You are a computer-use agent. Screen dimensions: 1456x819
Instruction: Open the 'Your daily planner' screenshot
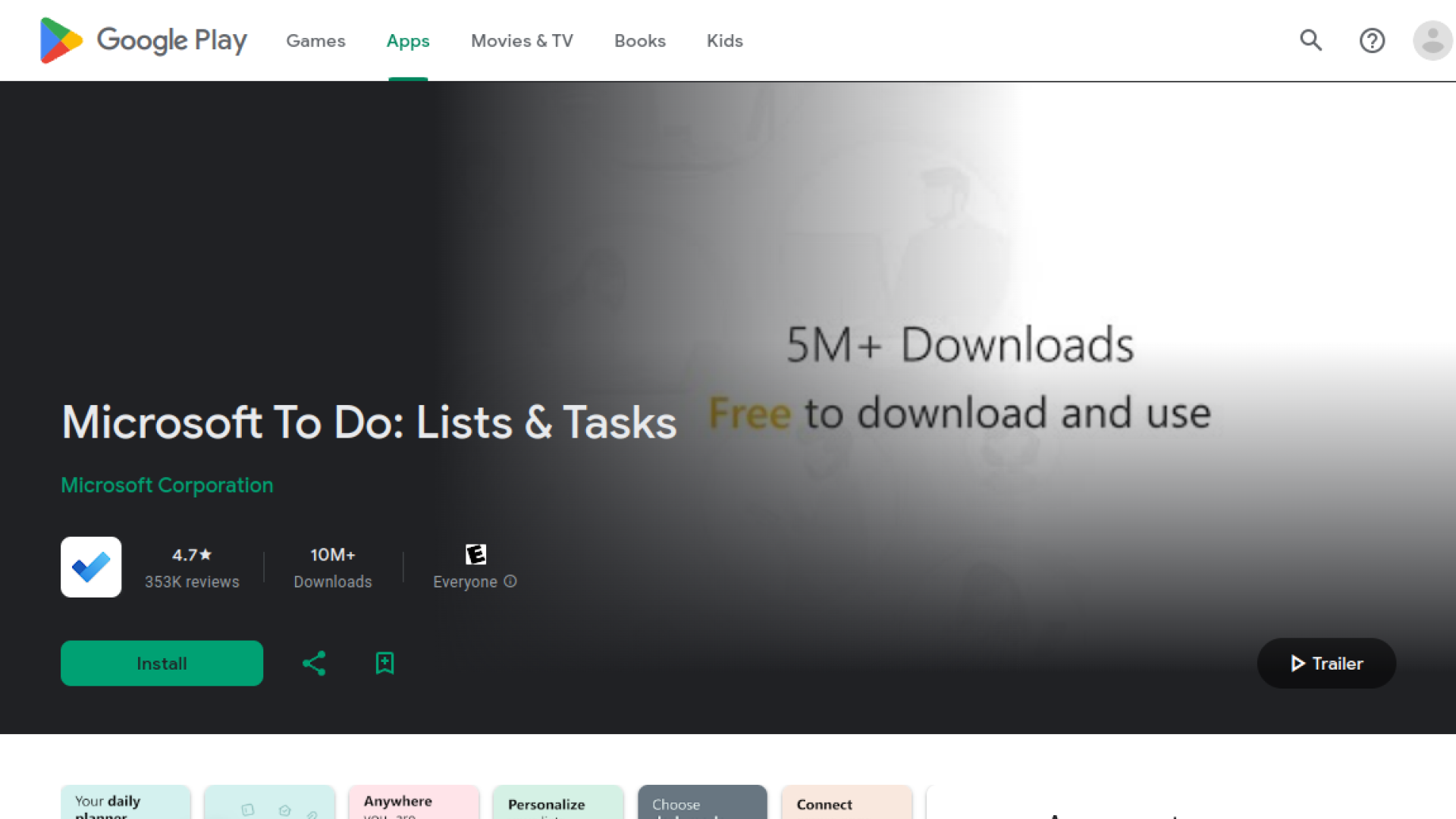click(x=125, y=802)
